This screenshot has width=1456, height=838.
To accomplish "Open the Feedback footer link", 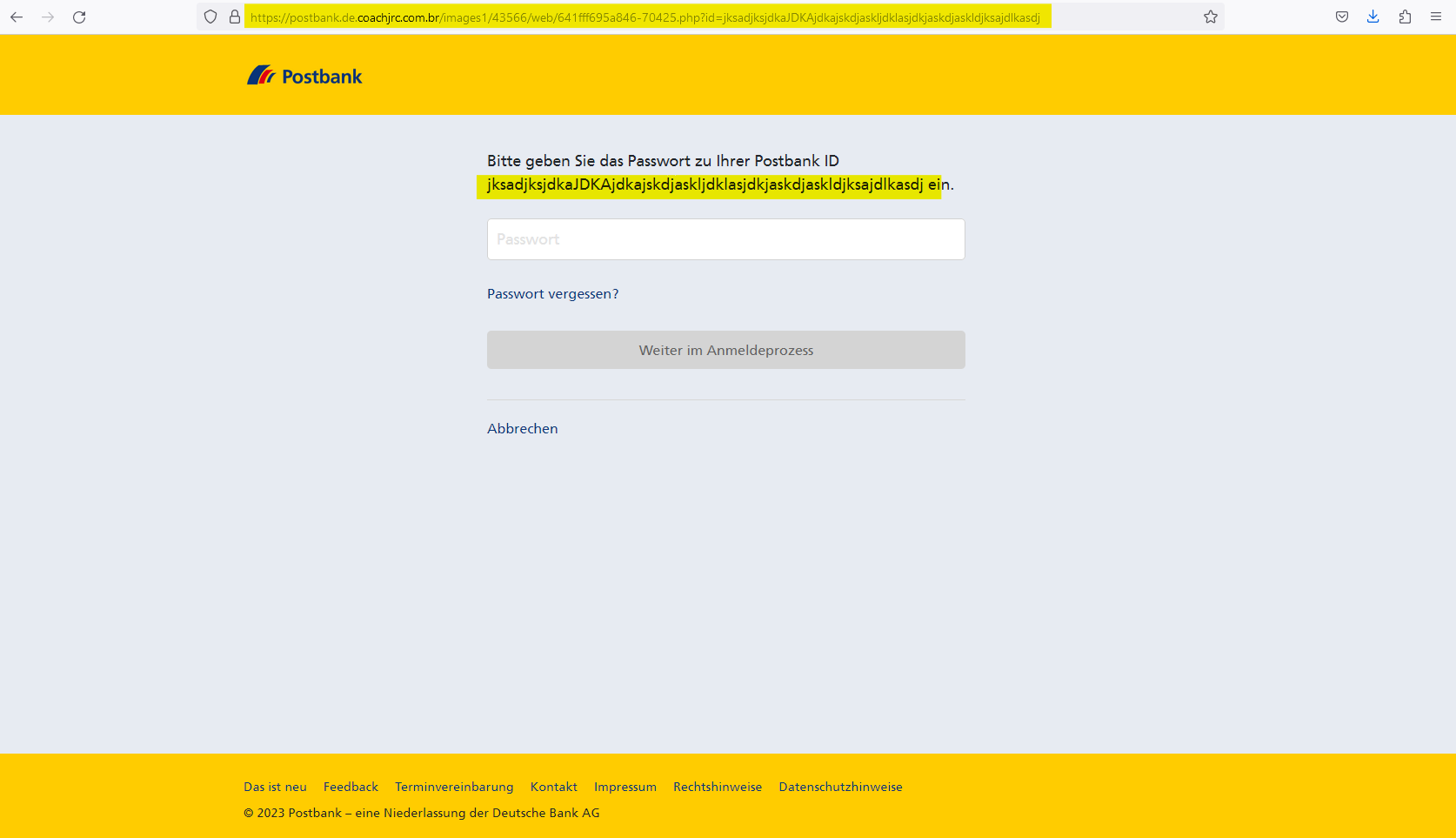I will 351,787.
